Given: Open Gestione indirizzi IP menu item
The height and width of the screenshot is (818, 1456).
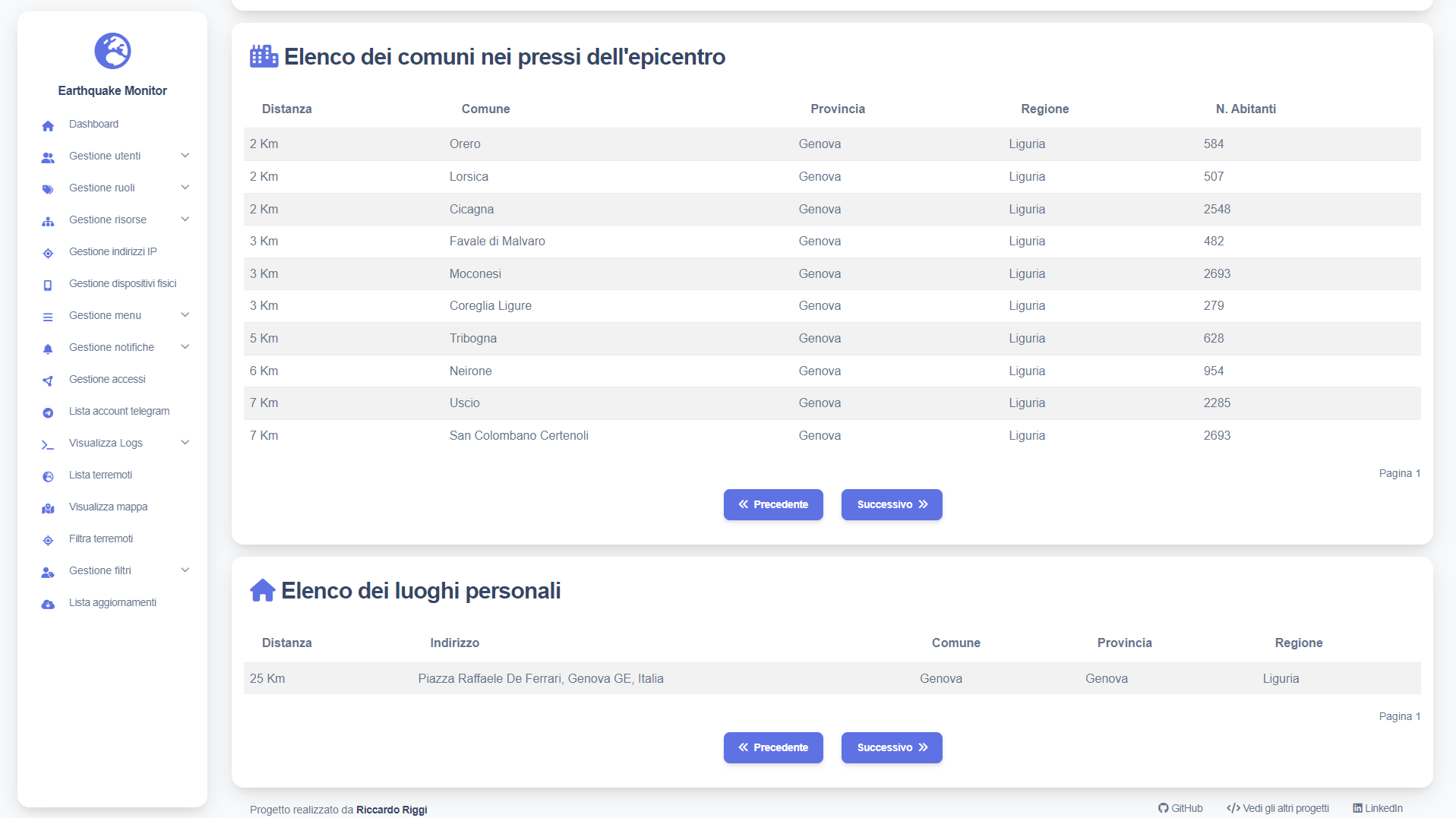Looking at the screenshot, I should (x=112, y=251).
